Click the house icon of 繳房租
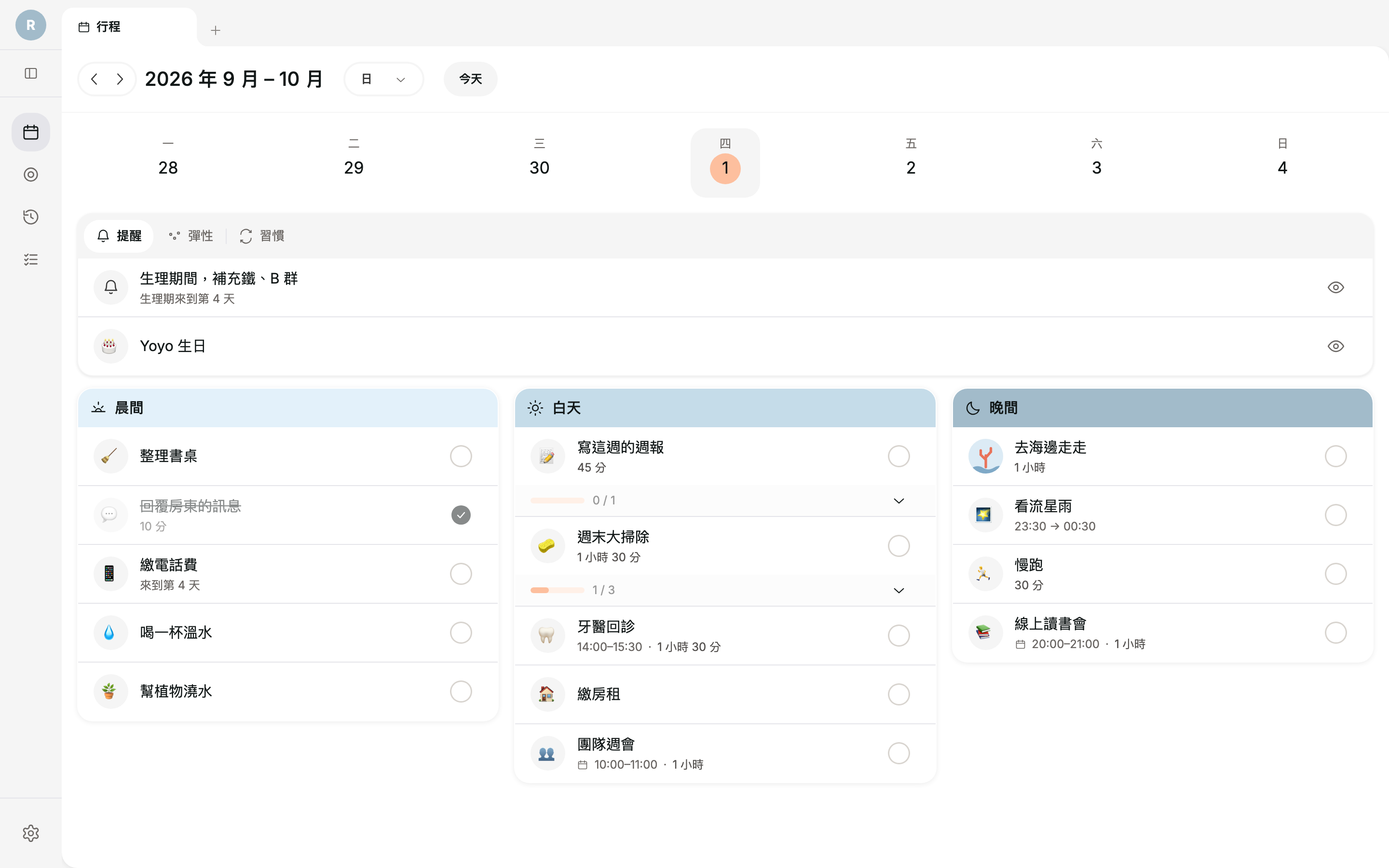The width and height of the screenshot is (1389, 868). (x=547, y=694)
